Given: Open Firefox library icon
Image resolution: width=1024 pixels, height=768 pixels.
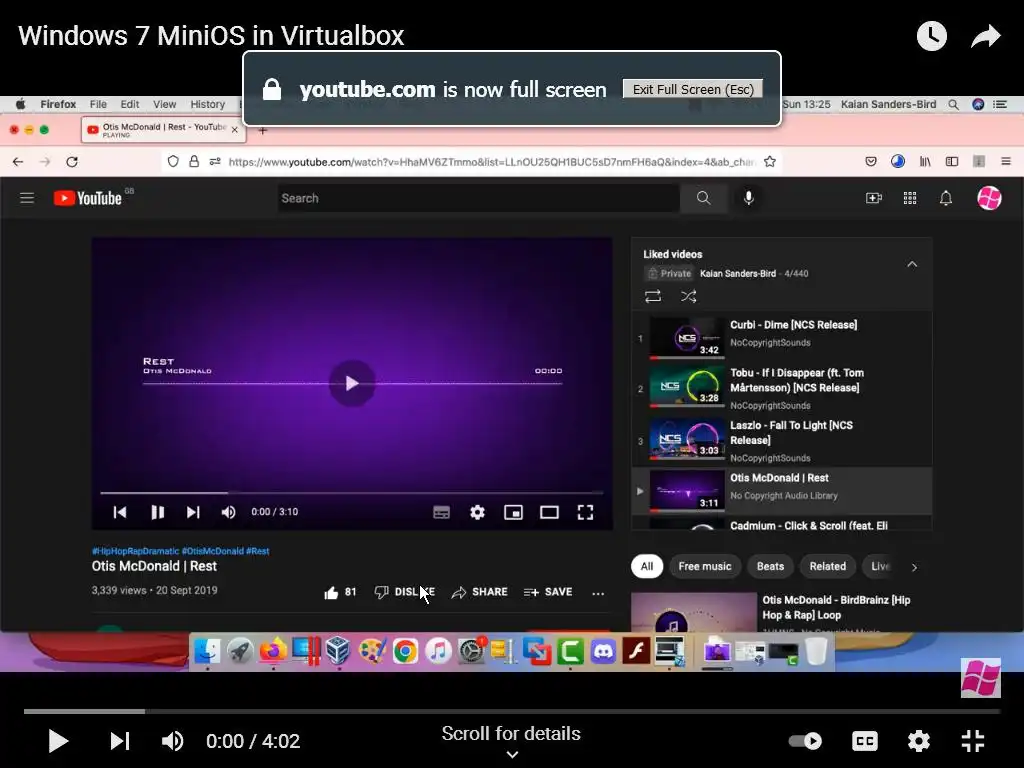Looking at the screenshot, I should 925,161.
